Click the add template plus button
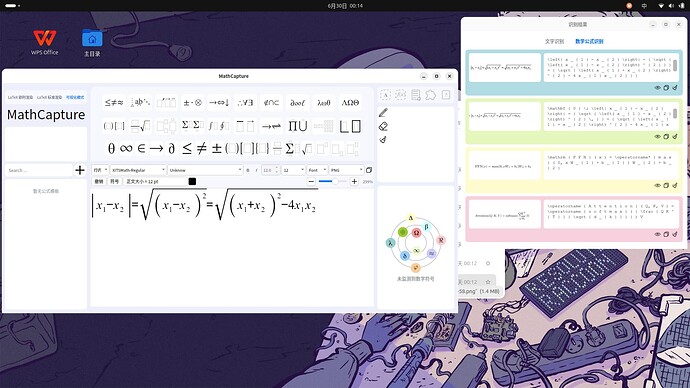The image size is (690, 388). tap(80, 170)
